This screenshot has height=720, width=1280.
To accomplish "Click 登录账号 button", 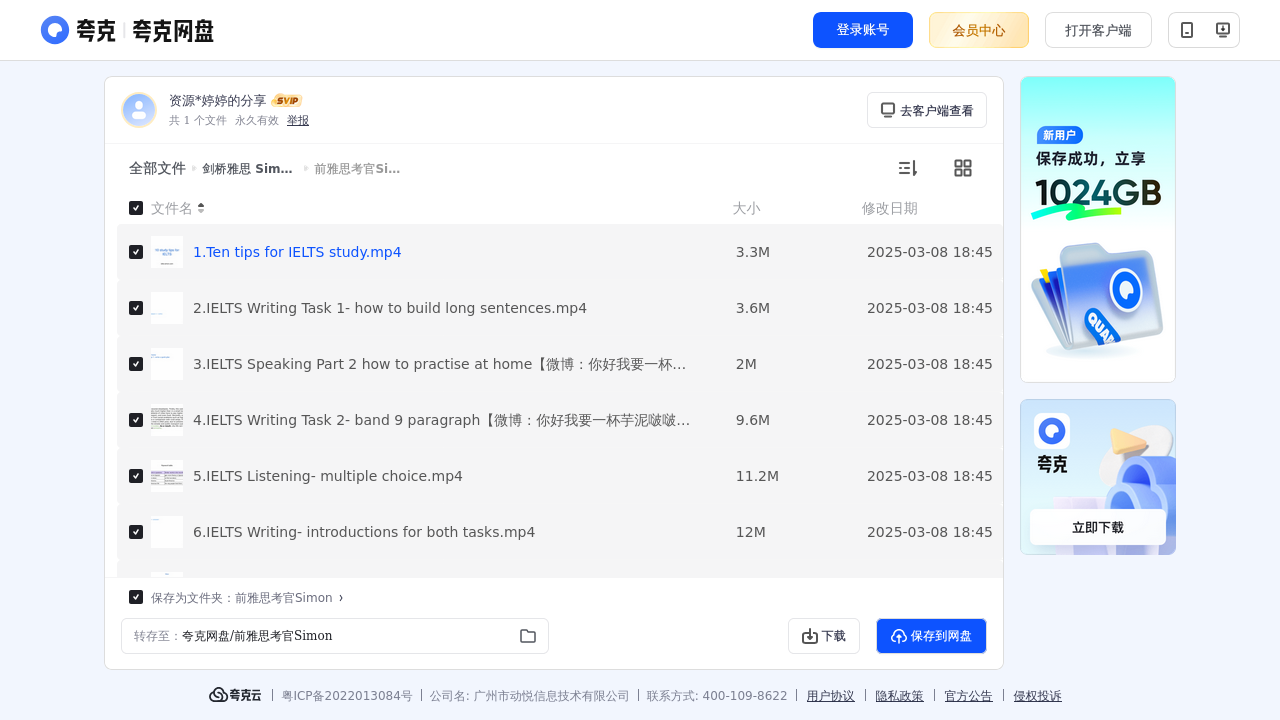I will (863, 30).
